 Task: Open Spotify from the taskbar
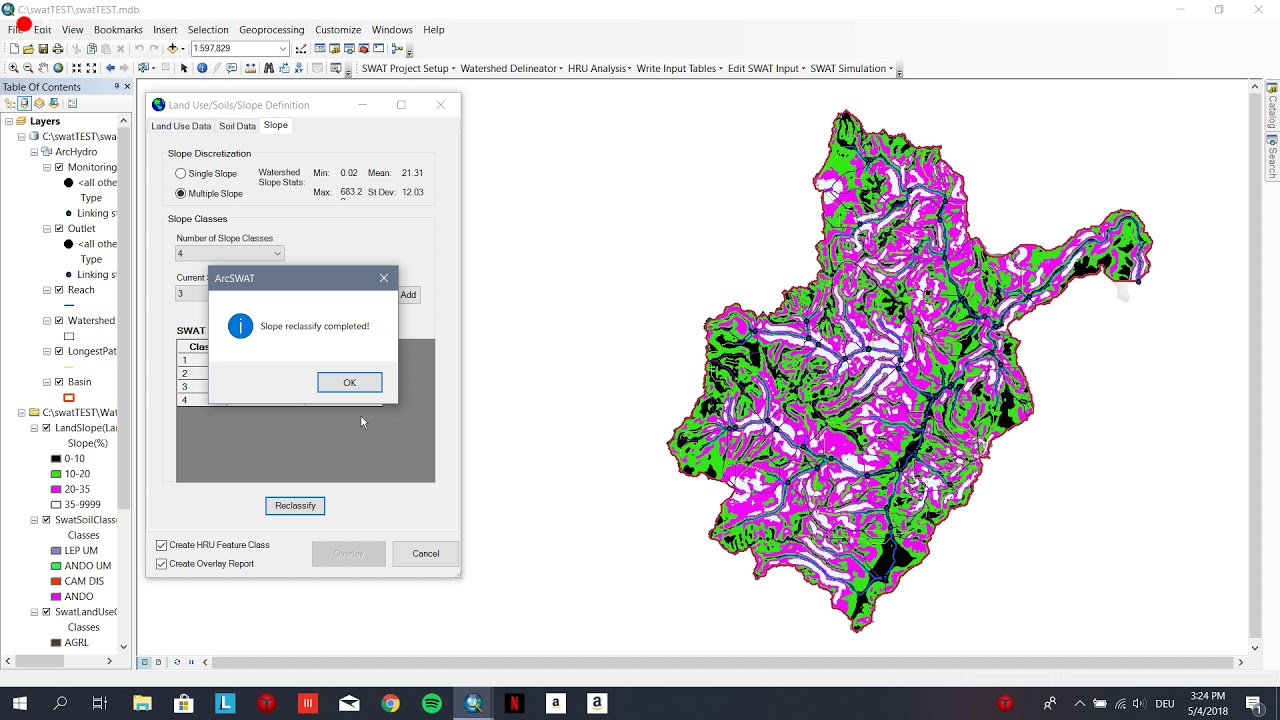[432, 704]
